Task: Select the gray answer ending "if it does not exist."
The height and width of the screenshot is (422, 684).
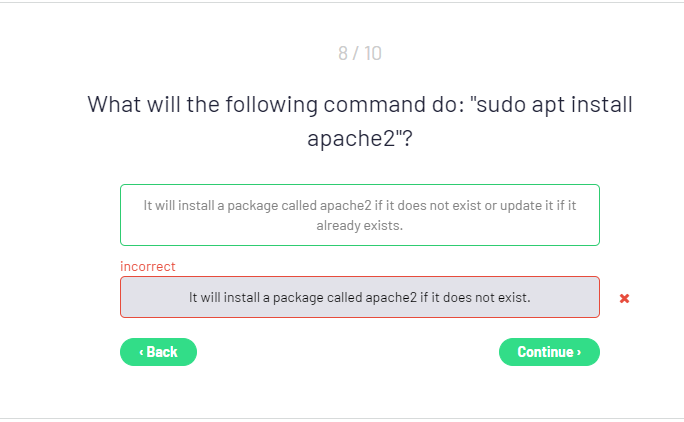Action: (359, 297)
